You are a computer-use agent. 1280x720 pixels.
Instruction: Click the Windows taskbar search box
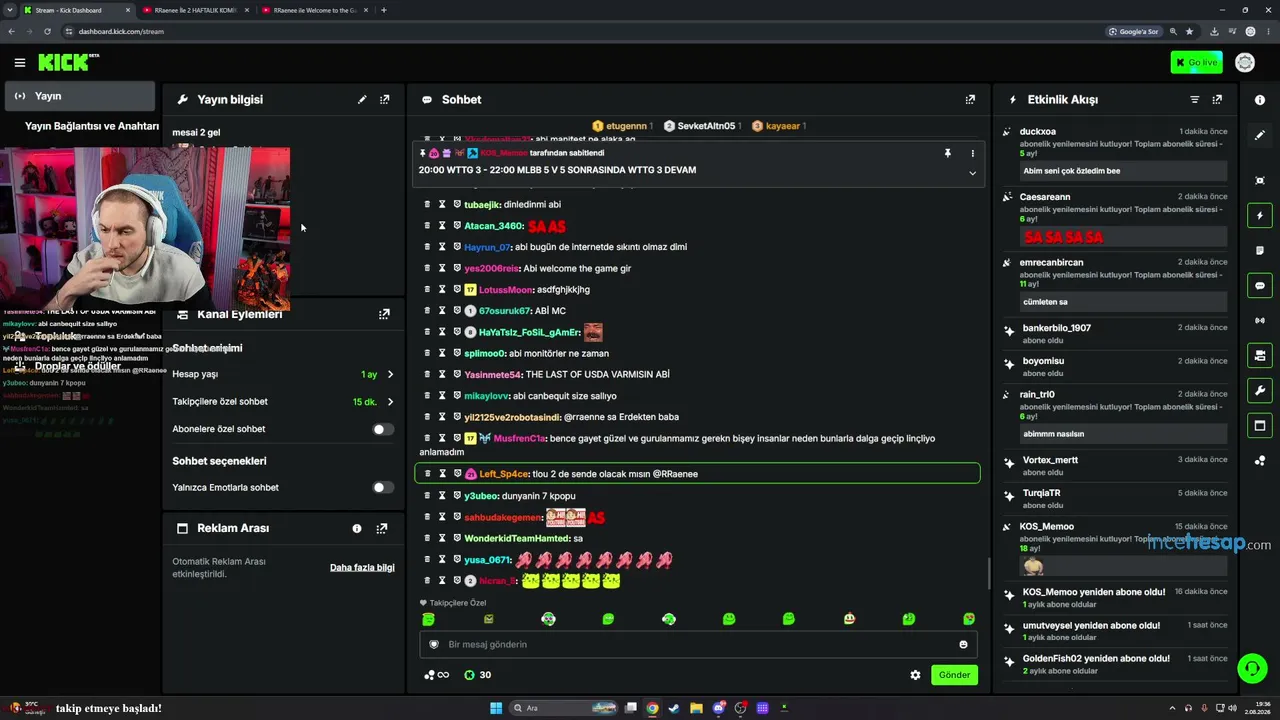pos(564,708)
